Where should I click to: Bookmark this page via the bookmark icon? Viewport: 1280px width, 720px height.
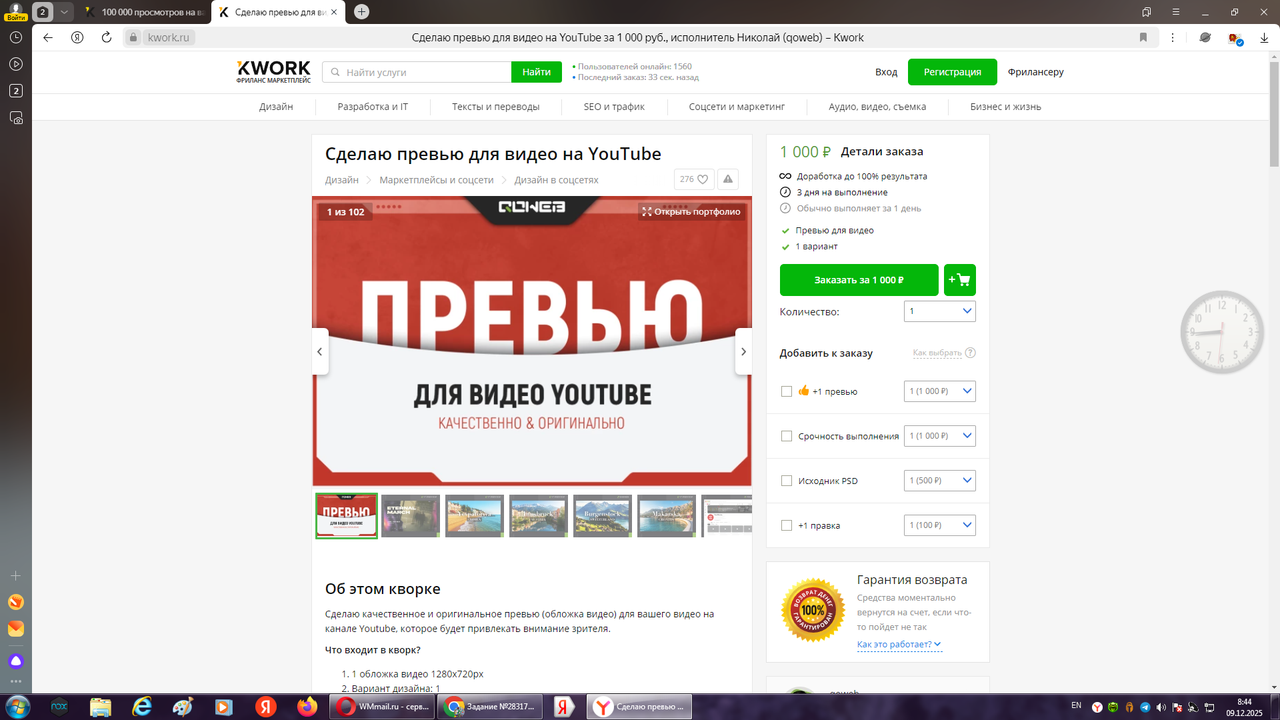point(1143,38)
